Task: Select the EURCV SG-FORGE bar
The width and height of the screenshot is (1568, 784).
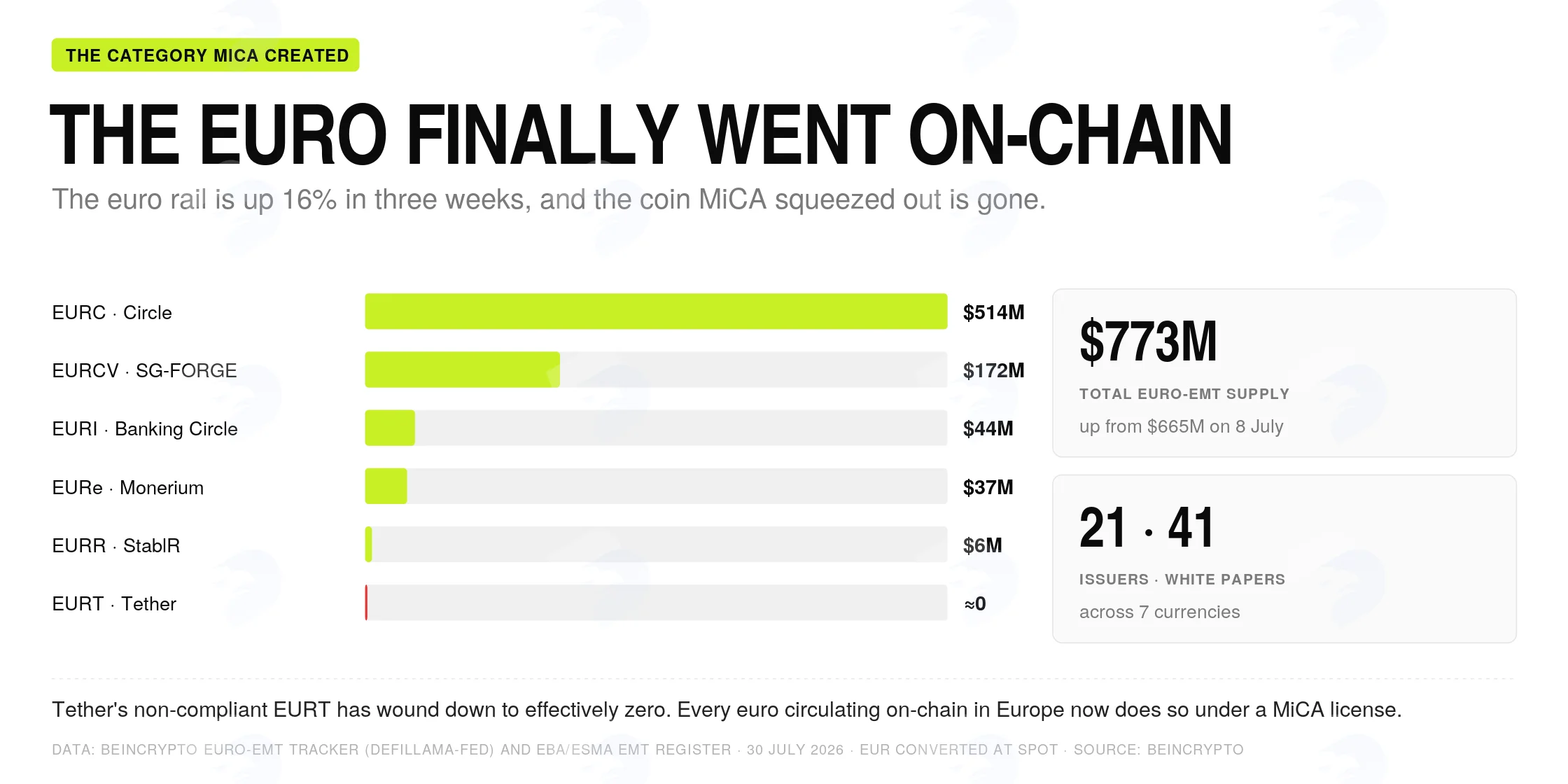Action: pos(462,370)
